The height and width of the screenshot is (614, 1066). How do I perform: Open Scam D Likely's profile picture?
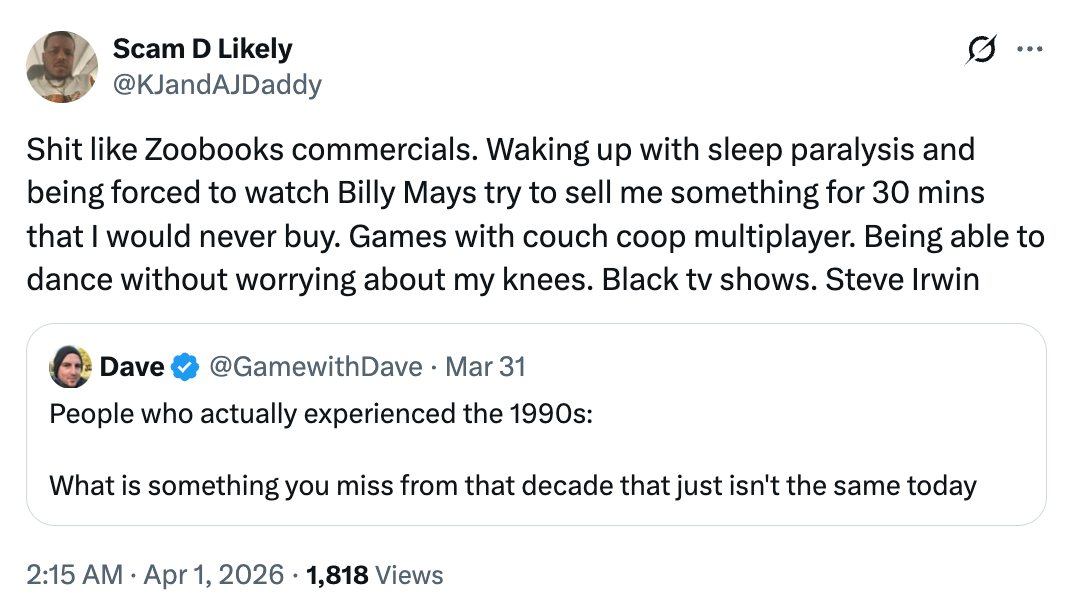point(61,66)
